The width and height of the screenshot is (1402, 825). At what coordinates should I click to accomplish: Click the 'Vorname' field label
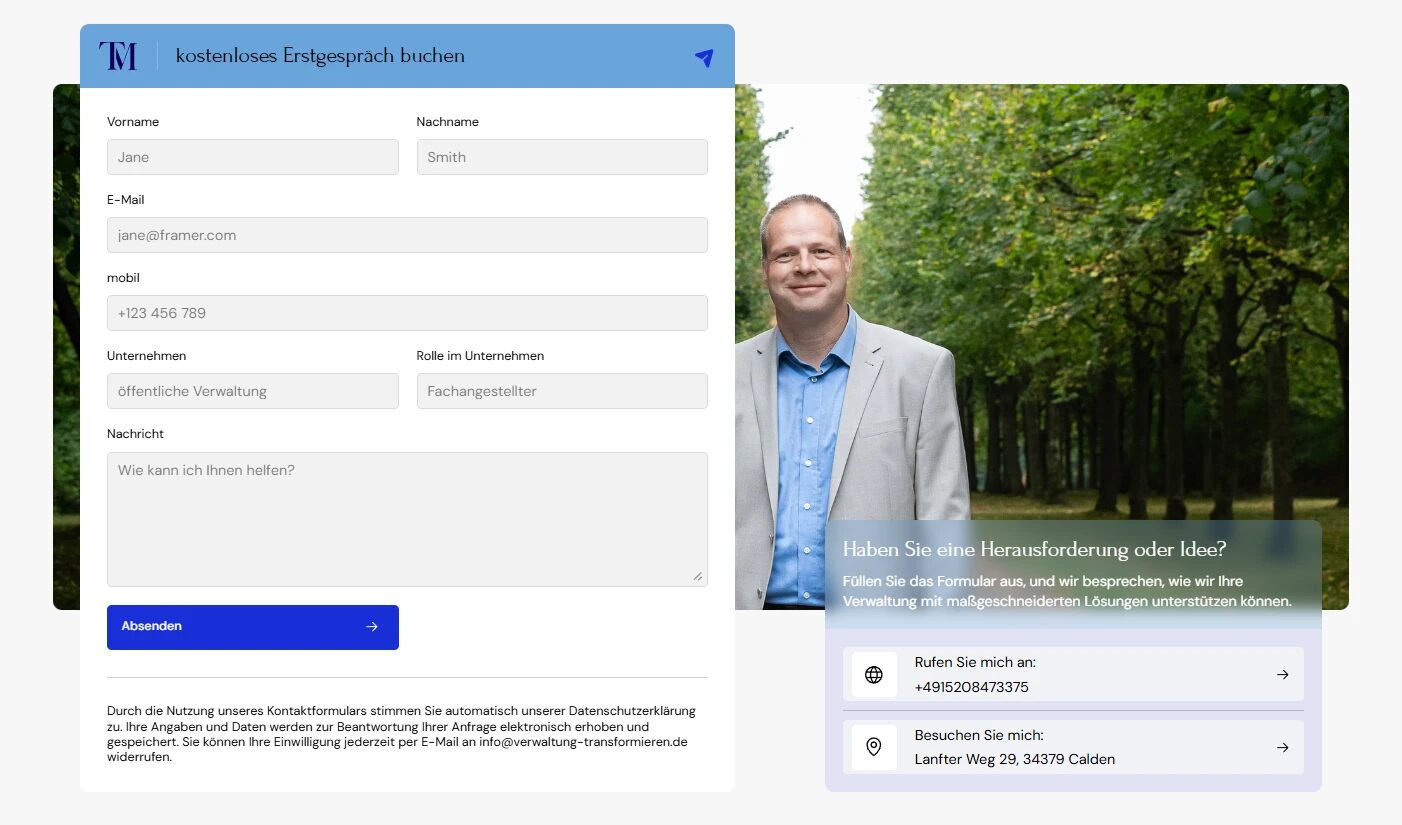coord(133,122)
